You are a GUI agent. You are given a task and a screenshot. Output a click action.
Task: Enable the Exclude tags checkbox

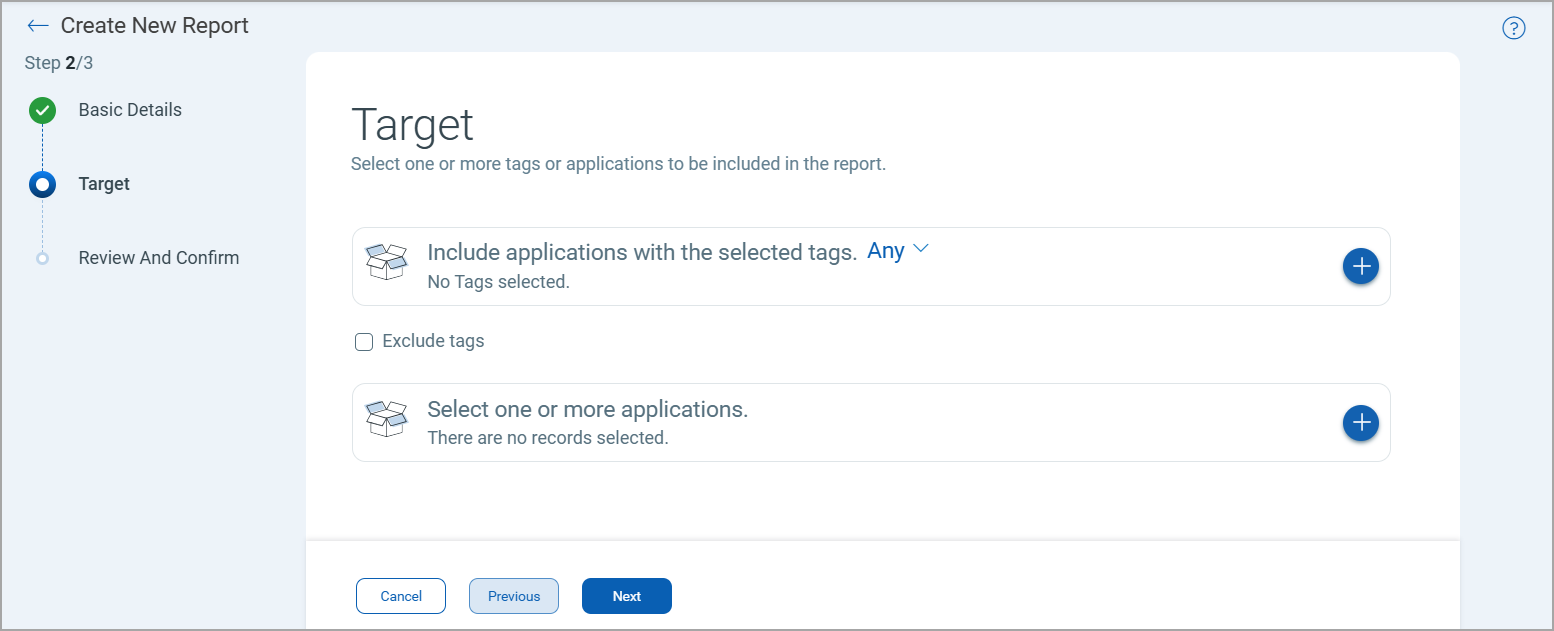pos(364,342)
